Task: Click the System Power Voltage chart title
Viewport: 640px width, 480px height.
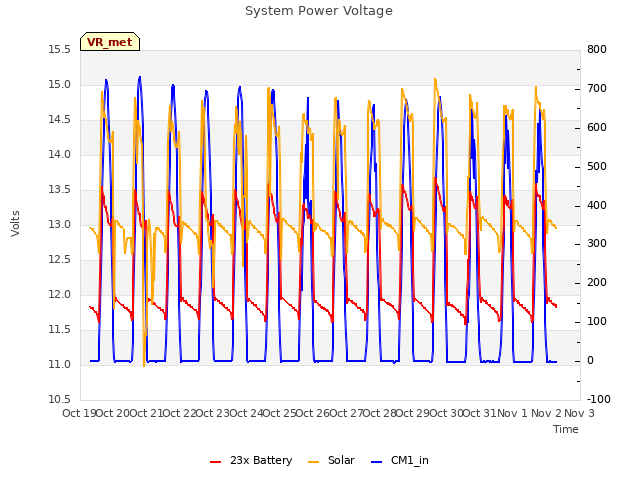Action: point(319,11)
